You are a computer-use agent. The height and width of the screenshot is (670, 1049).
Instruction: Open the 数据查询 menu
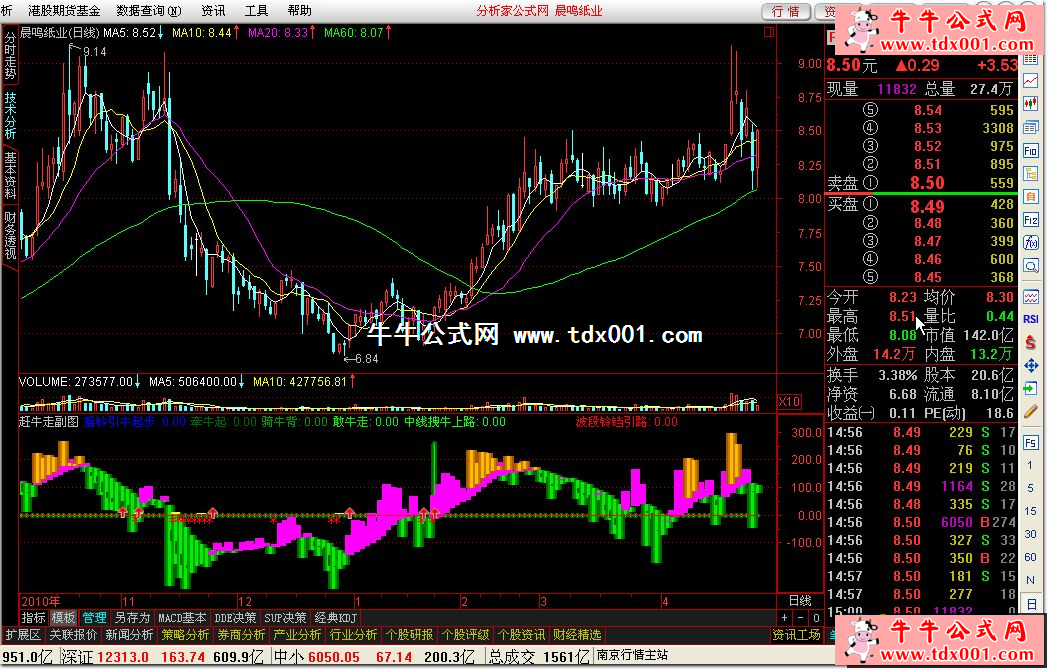tap(149, 11)
